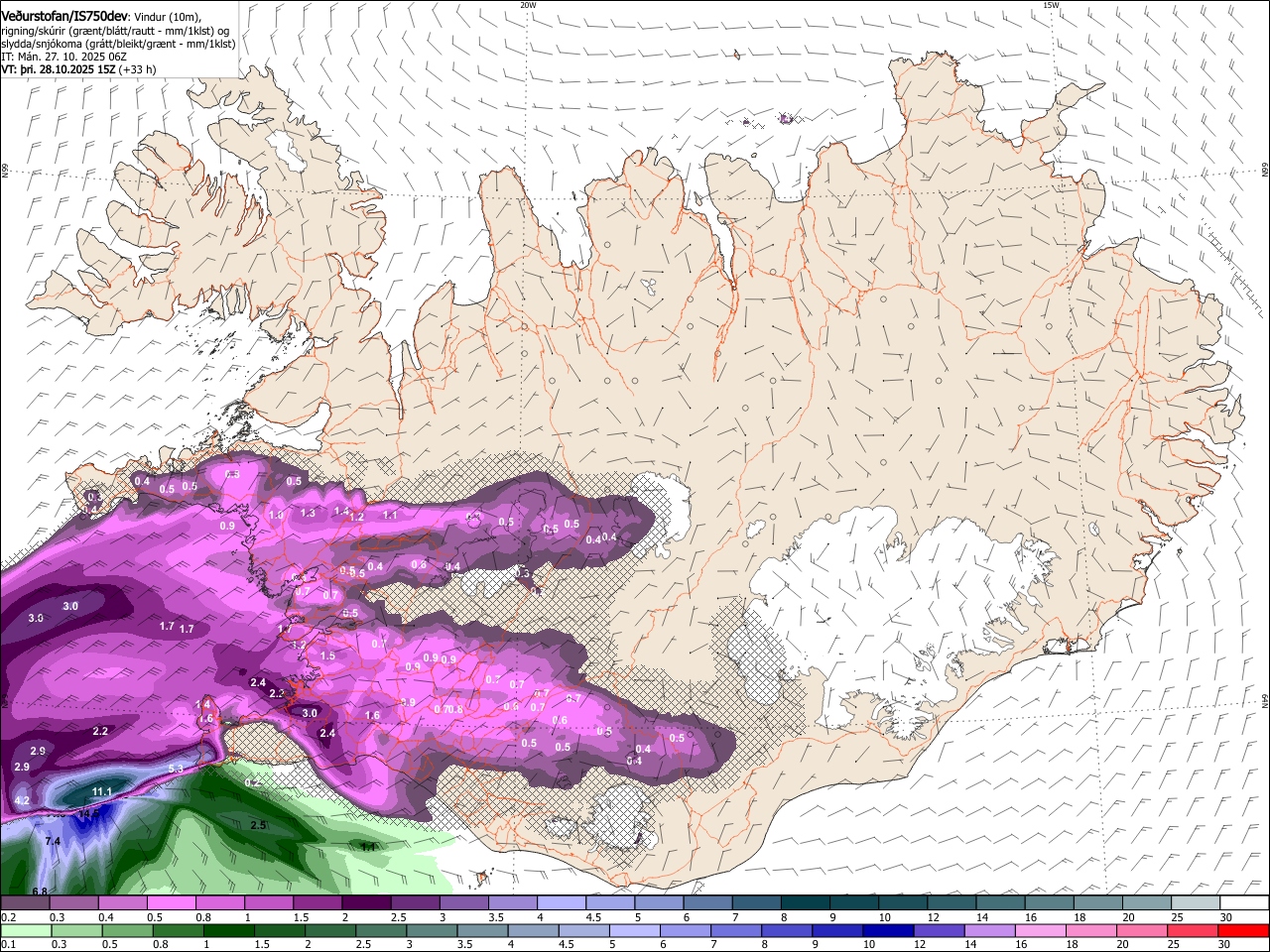Click snow legend swatch between 2 and 2.5
Viewport: 1270px width, 952px height.
[365, 903]
